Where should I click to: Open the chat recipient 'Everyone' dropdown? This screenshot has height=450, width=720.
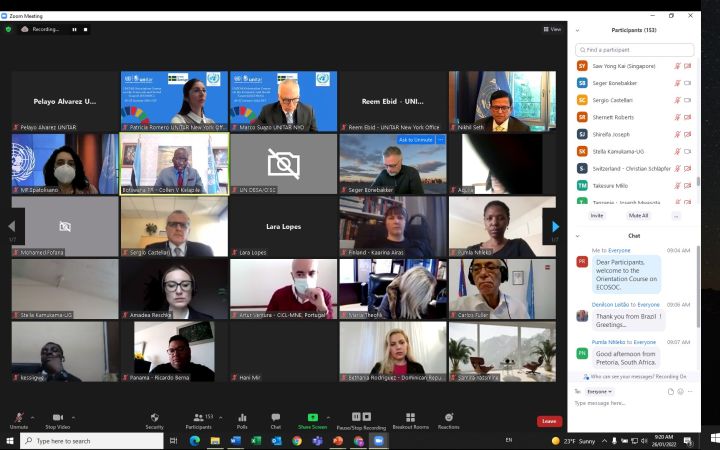(x=599, y=391)
